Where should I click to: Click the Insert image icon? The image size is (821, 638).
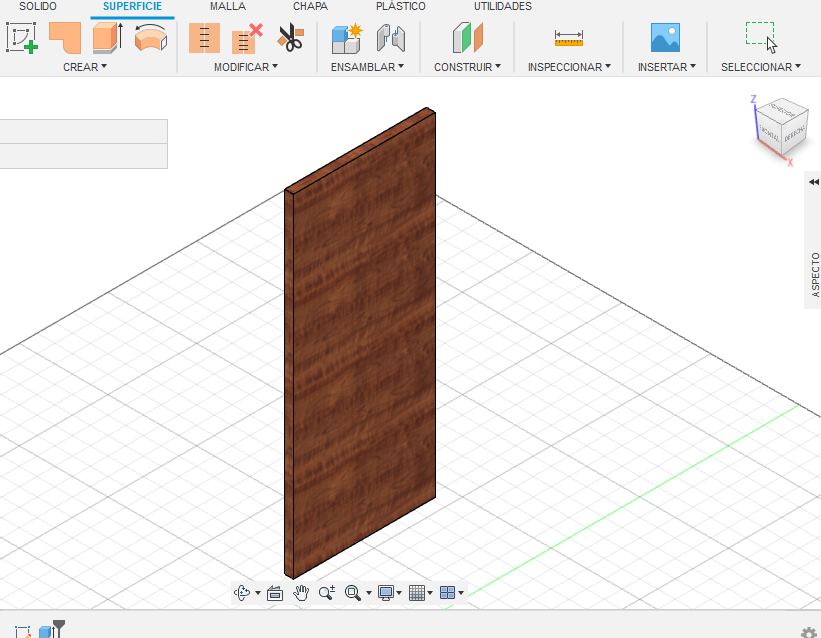[x=665, y=37]
